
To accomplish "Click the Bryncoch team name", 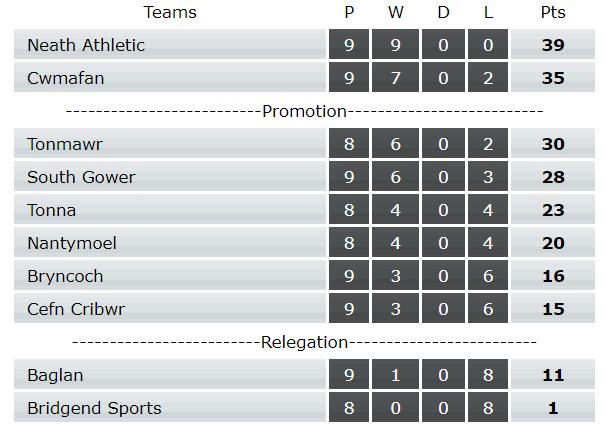I will pos(65,276).
